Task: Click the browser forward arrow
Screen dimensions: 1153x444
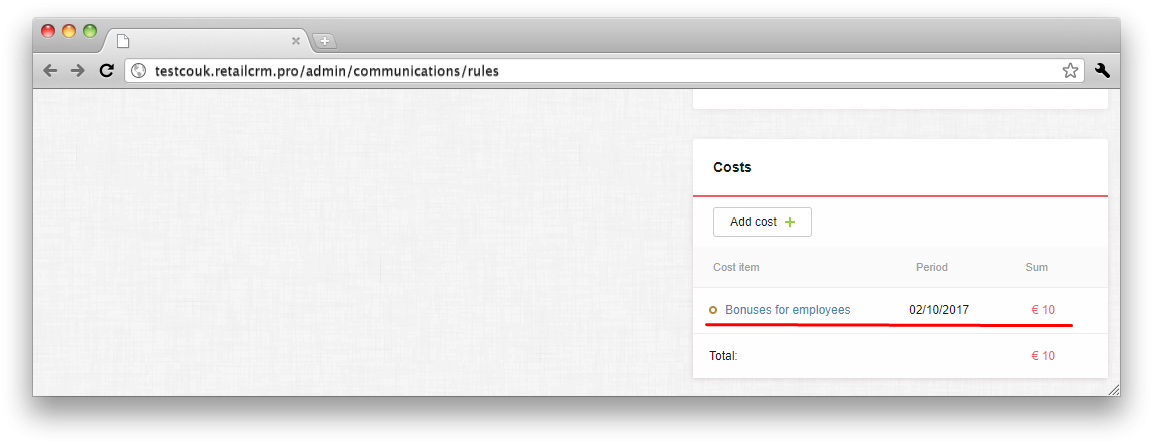Action: click(x=77, y=71)
